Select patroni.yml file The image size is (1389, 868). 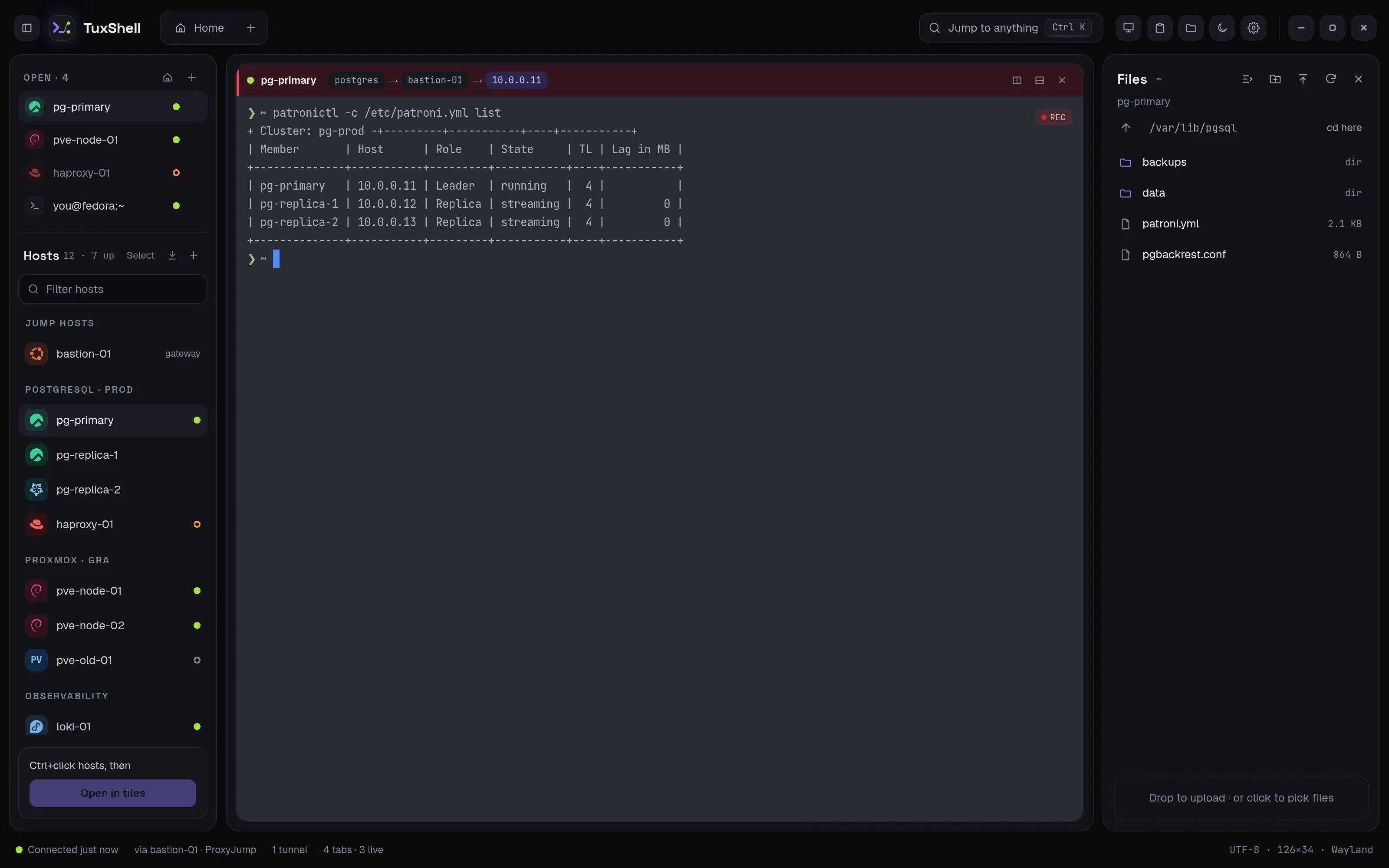click(x=1241, y=224)
